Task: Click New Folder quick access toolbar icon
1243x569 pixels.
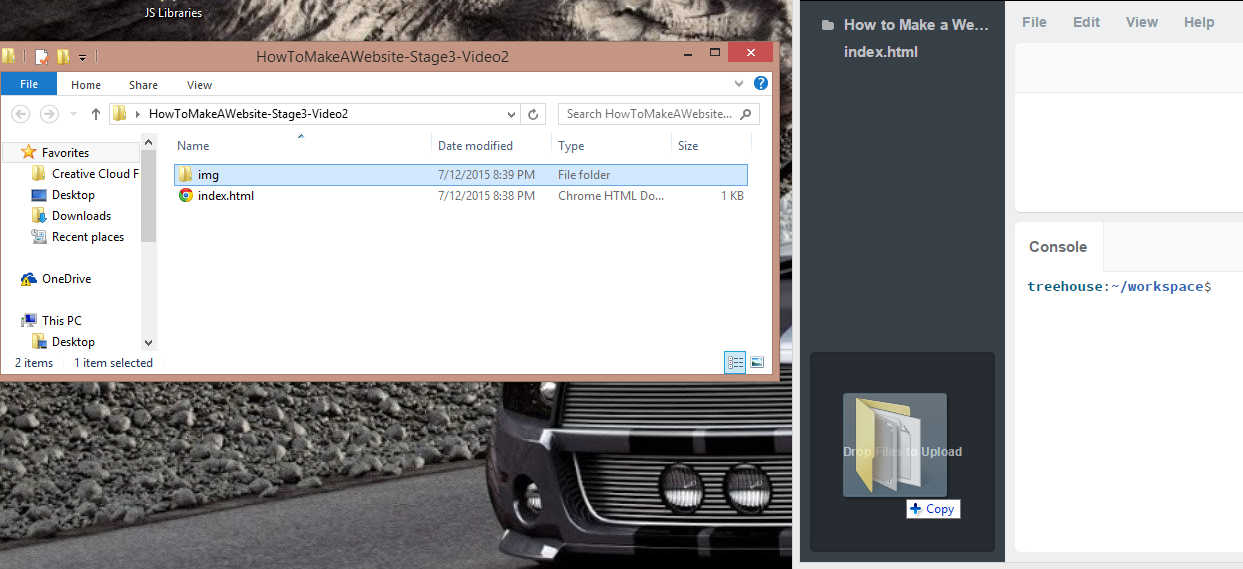Action: [x=63, y=57]
